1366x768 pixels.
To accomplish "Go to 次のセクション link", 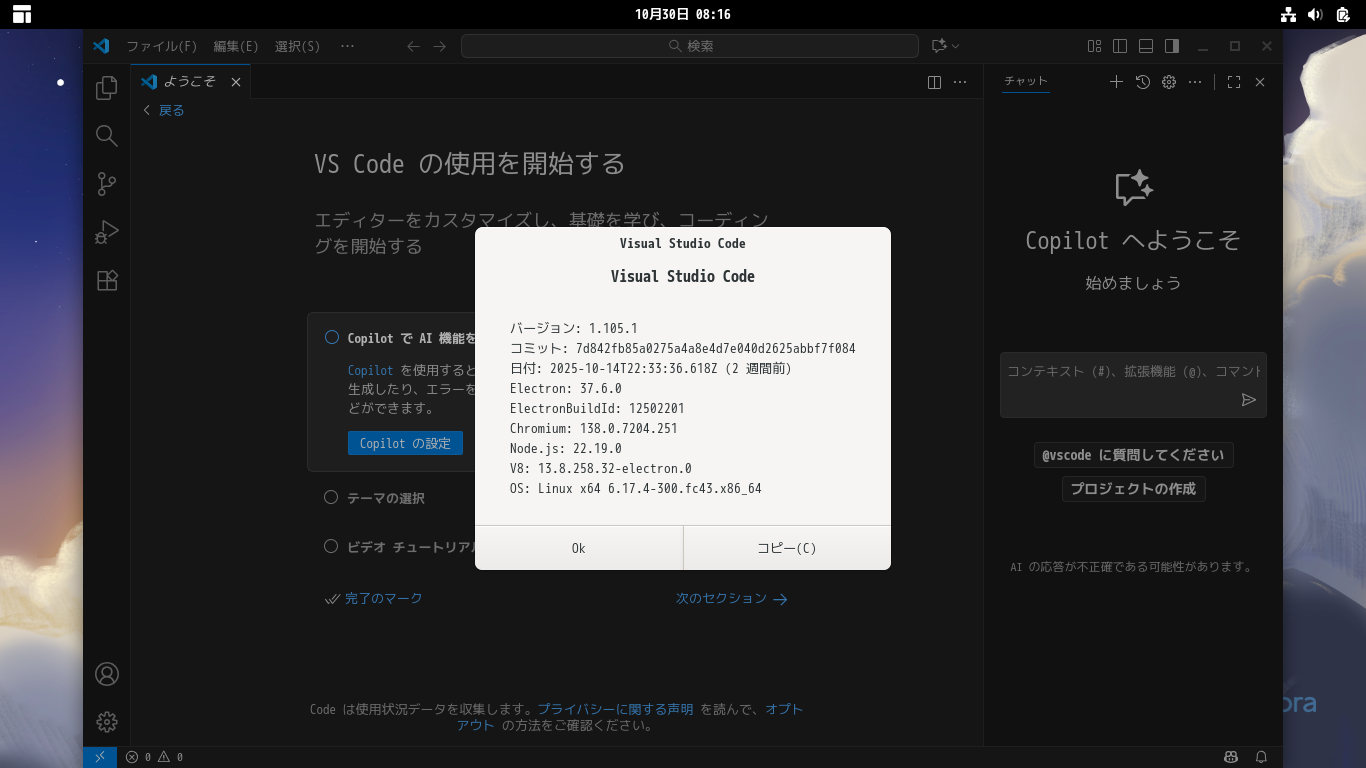I will [x=732, y=598].
